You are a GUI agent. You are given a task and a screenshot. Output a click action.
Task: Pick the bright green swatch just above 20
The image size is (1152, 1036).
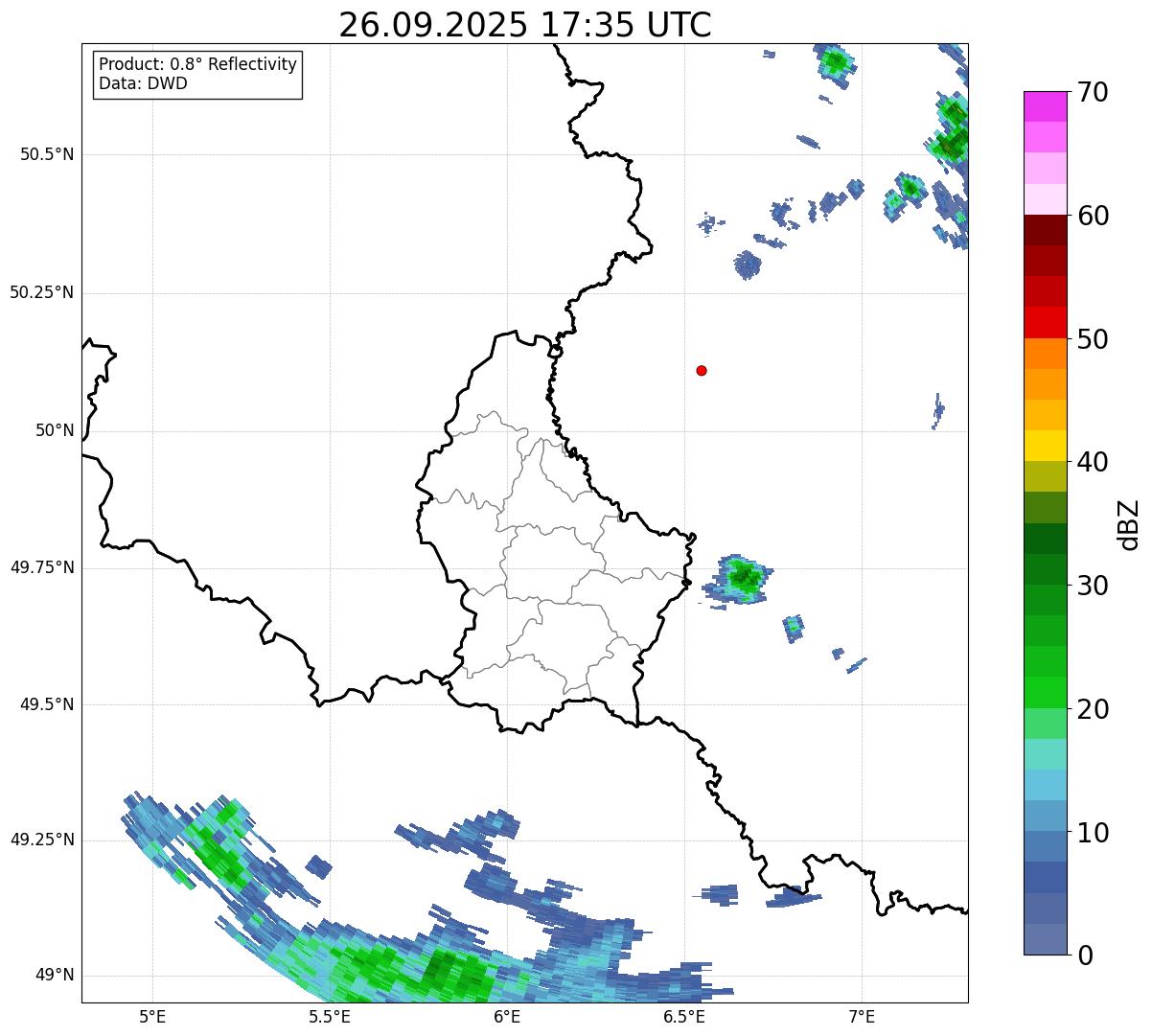pos(1046,692)
